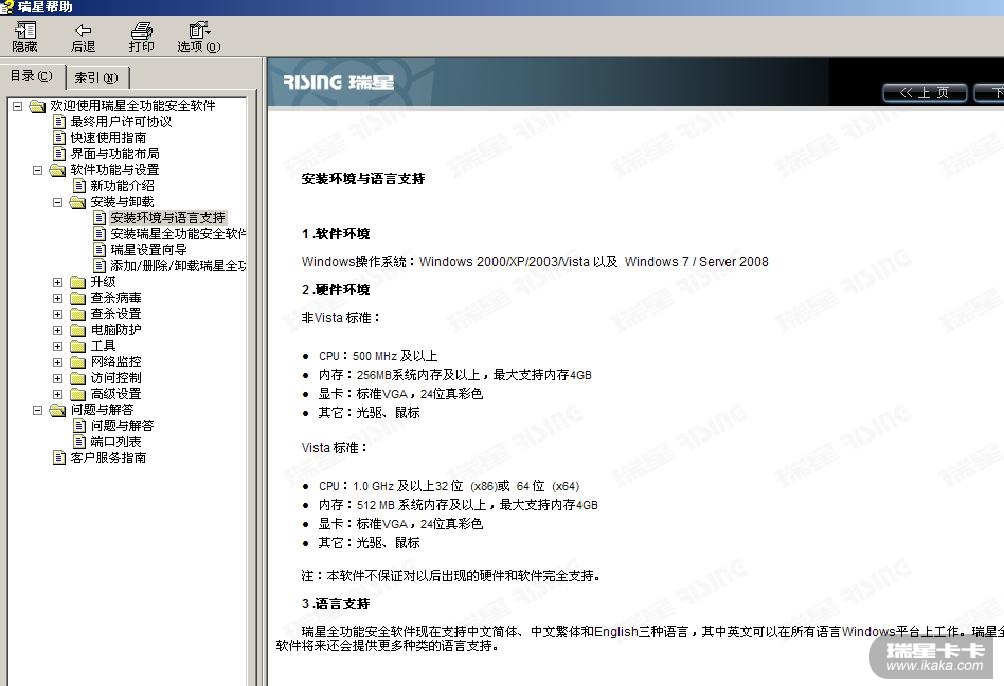Image resolution: width=1004 pixels, height=686 pixels.
Task: Click the page icon beside 新功能介绍
Action: [x=79, y=186]
